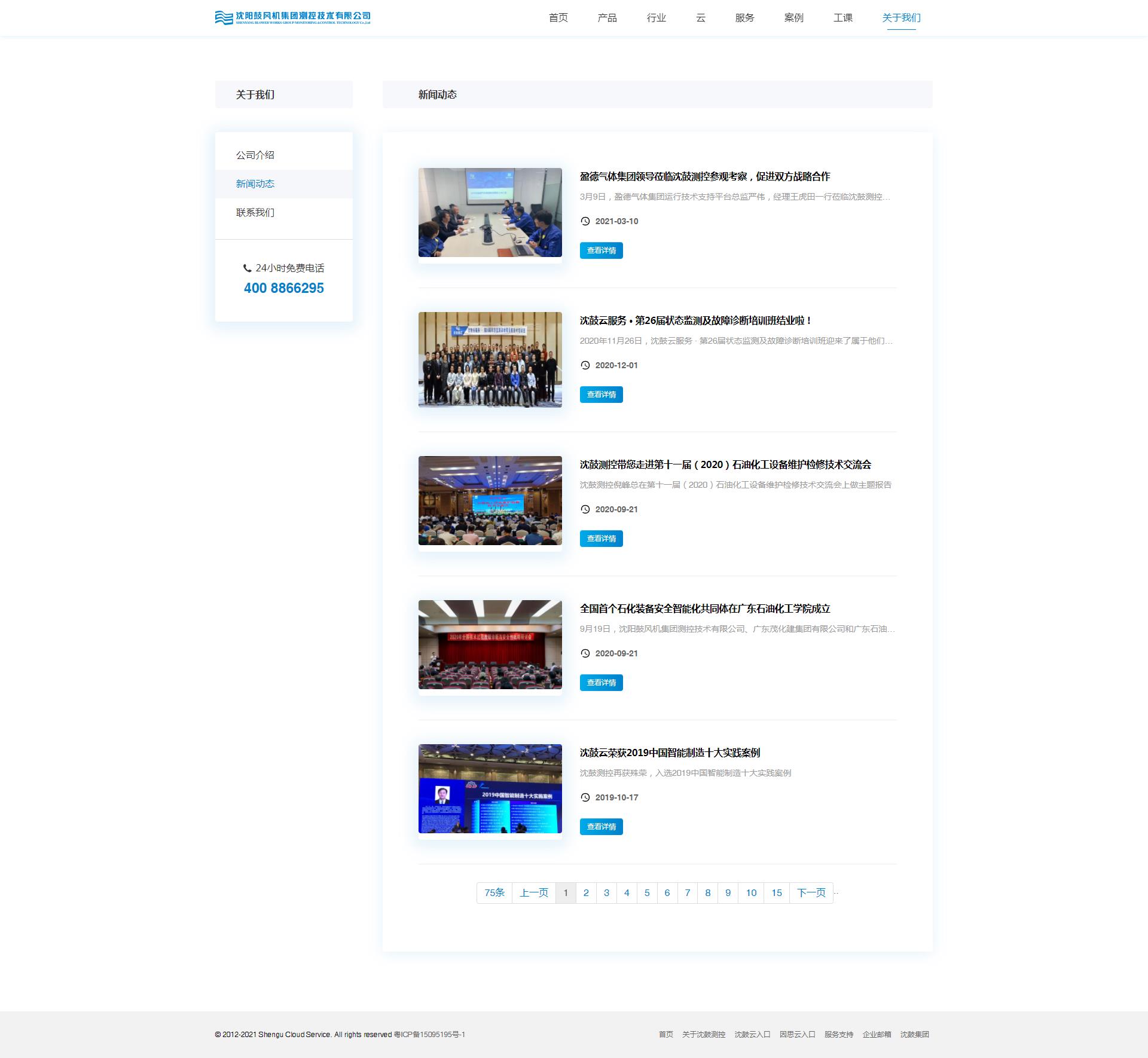Select 公司介绍 in the sidebar
1148x1058 pixels.
[x=284, y=155]
